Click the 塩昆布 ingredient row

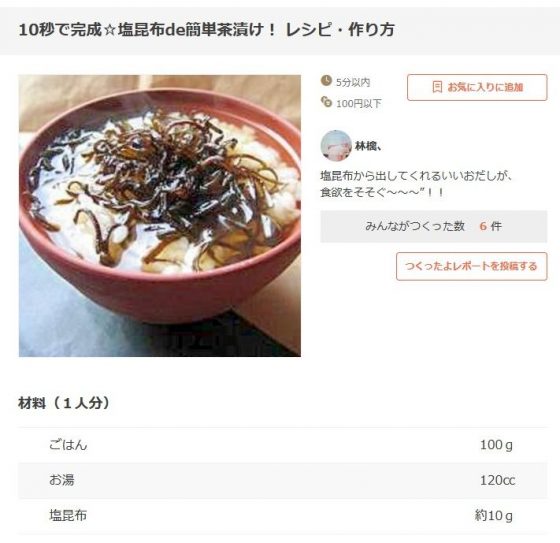[x=282, y=515]
